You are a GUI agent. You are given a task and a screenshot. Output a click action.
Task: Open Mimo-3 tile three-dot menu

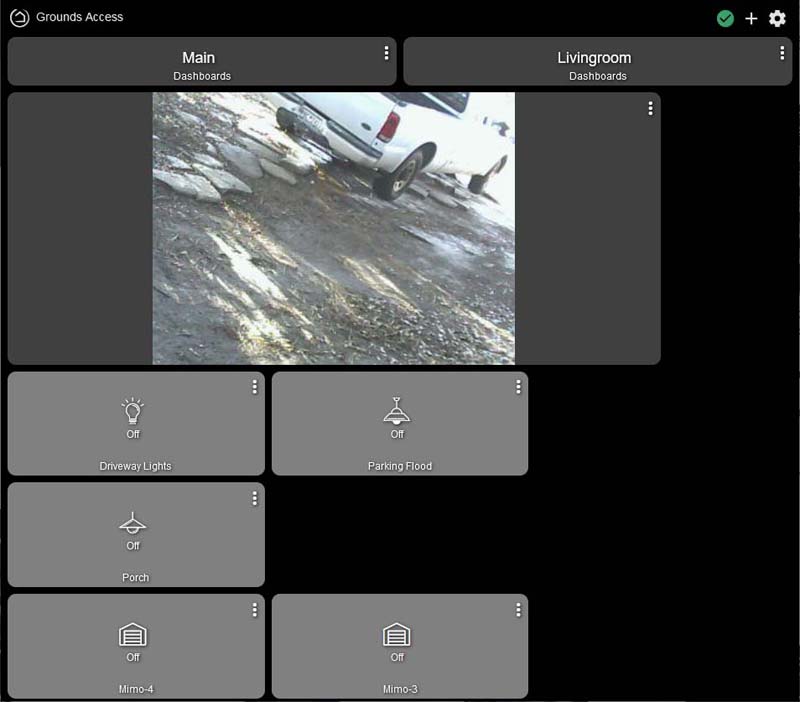coord(518,610)
